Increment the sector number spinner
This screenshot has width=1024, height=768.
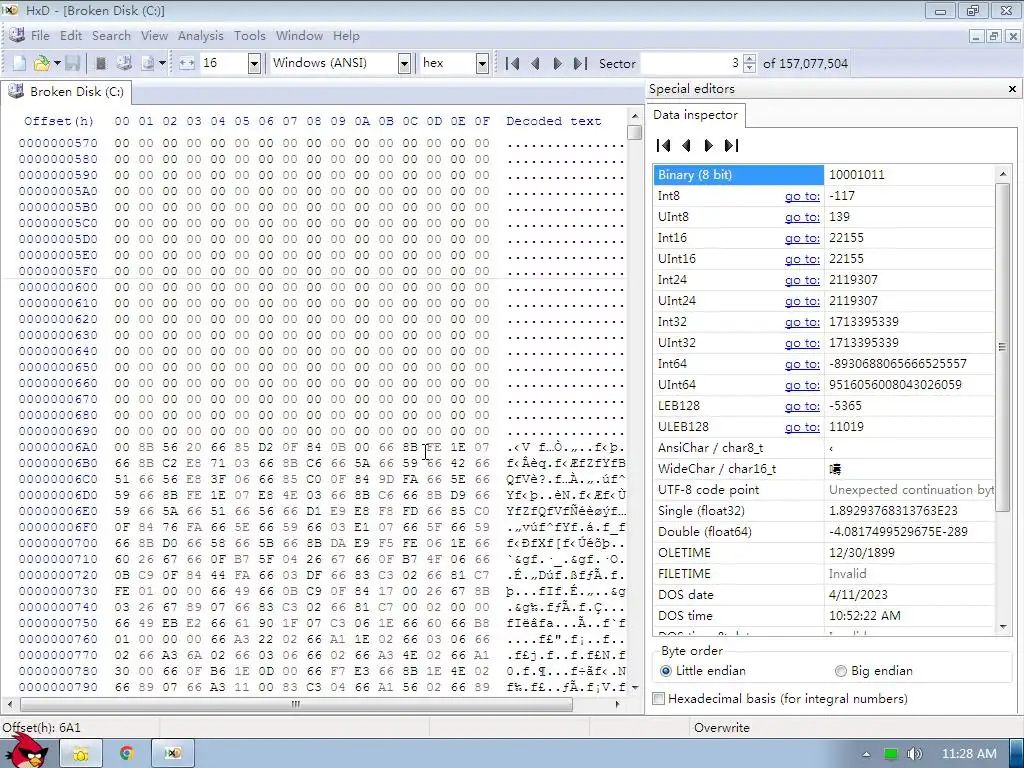(x=750, y=59)
